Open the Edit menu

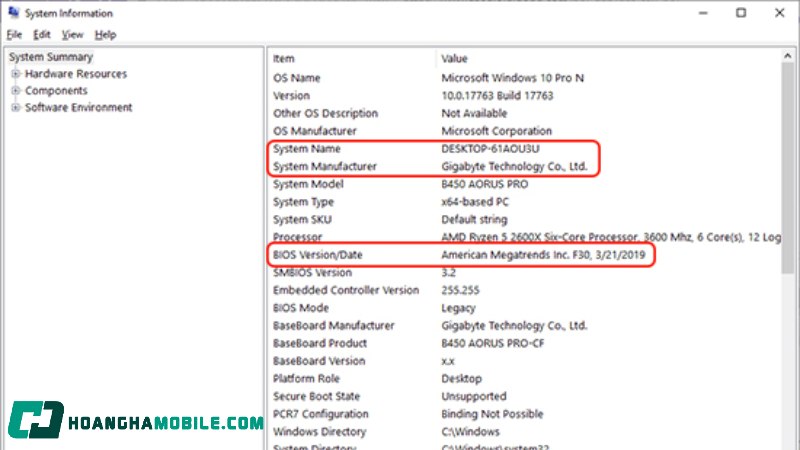coord(42,35)
